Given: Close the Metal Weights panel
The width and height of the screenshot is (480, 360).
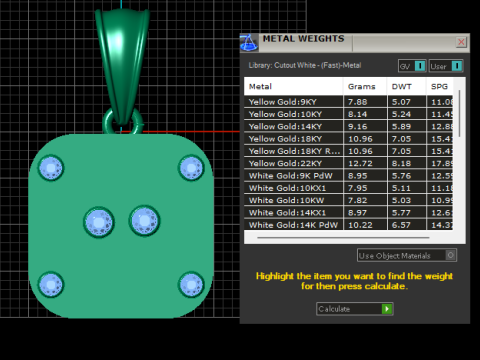Looking at the screenshot, I should click(x=461, y=42).
